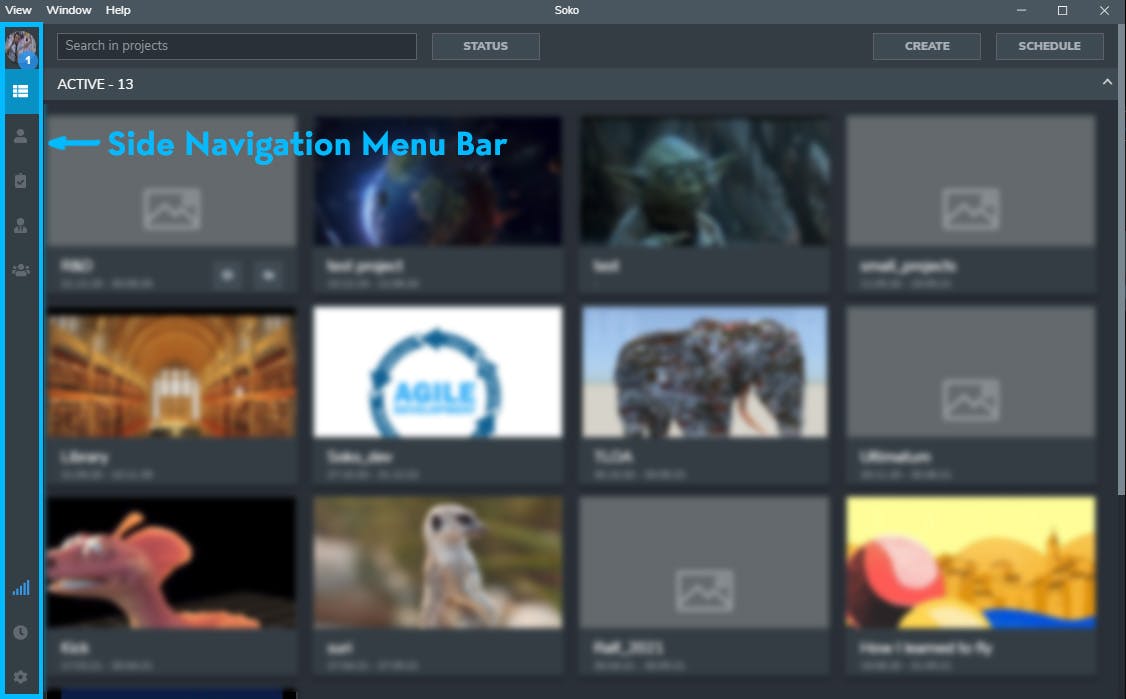The width and height of the screenshot is (1126, 699).
Task: Maximize the Soko window
Action: 1063,10
